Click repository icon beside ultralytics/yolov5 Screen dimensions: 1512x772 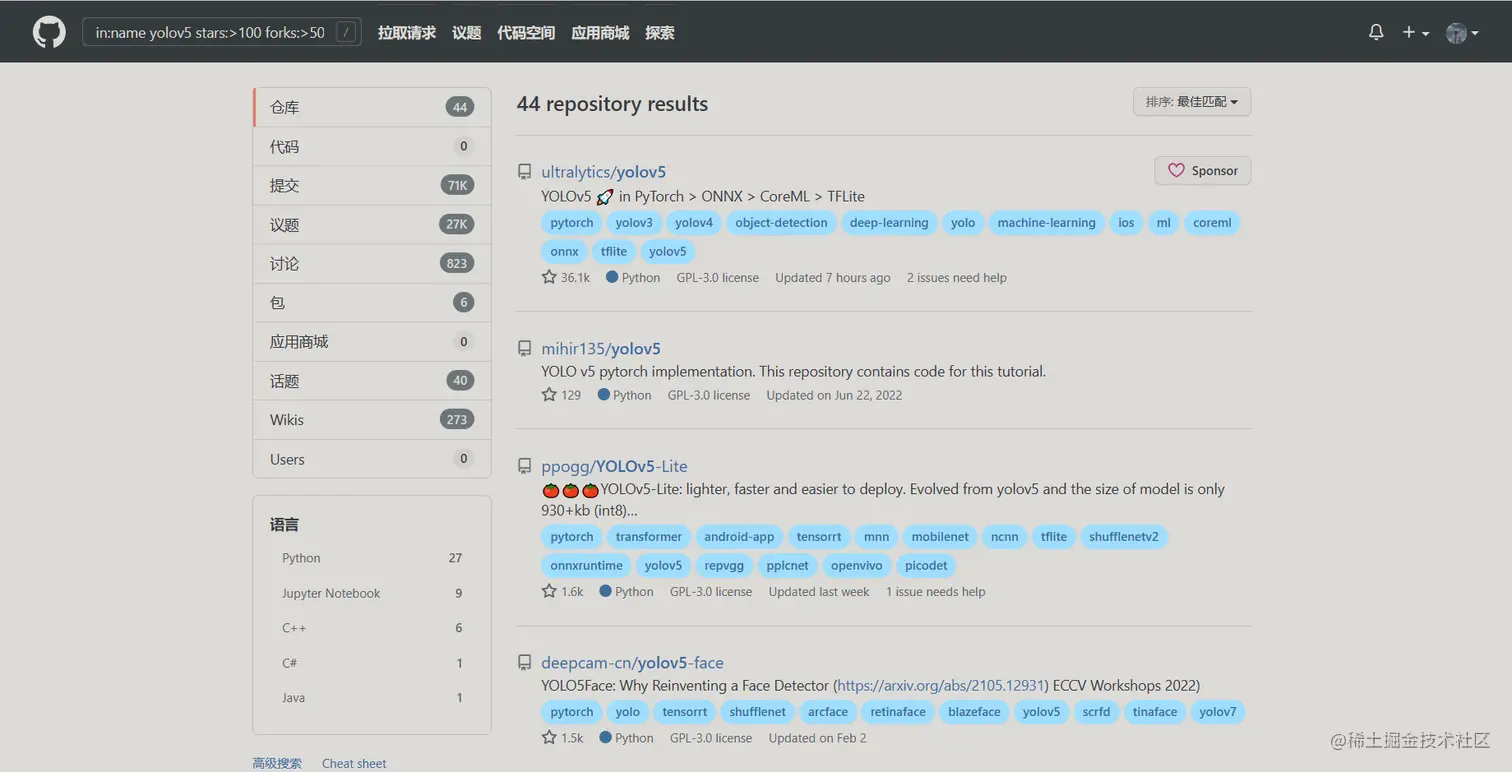pyautogui.click(x=524, y=172)
